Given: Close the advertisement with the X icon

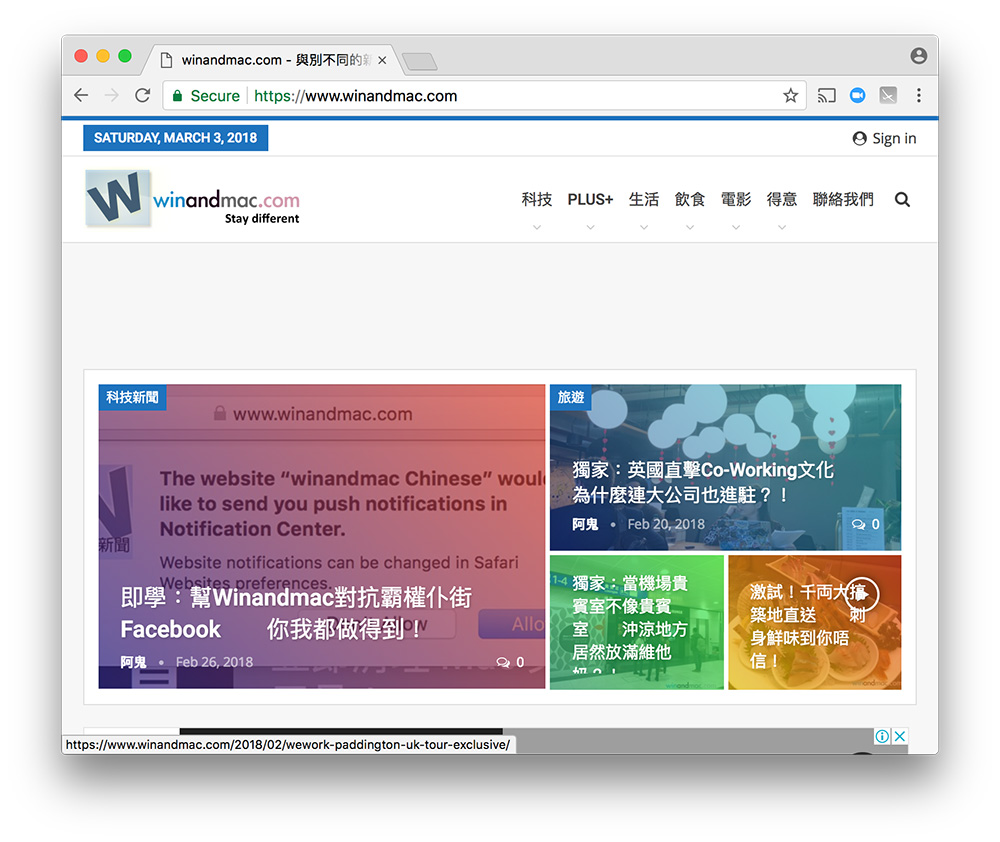Looking at the screenshot, I should click(x=899, y=737).
